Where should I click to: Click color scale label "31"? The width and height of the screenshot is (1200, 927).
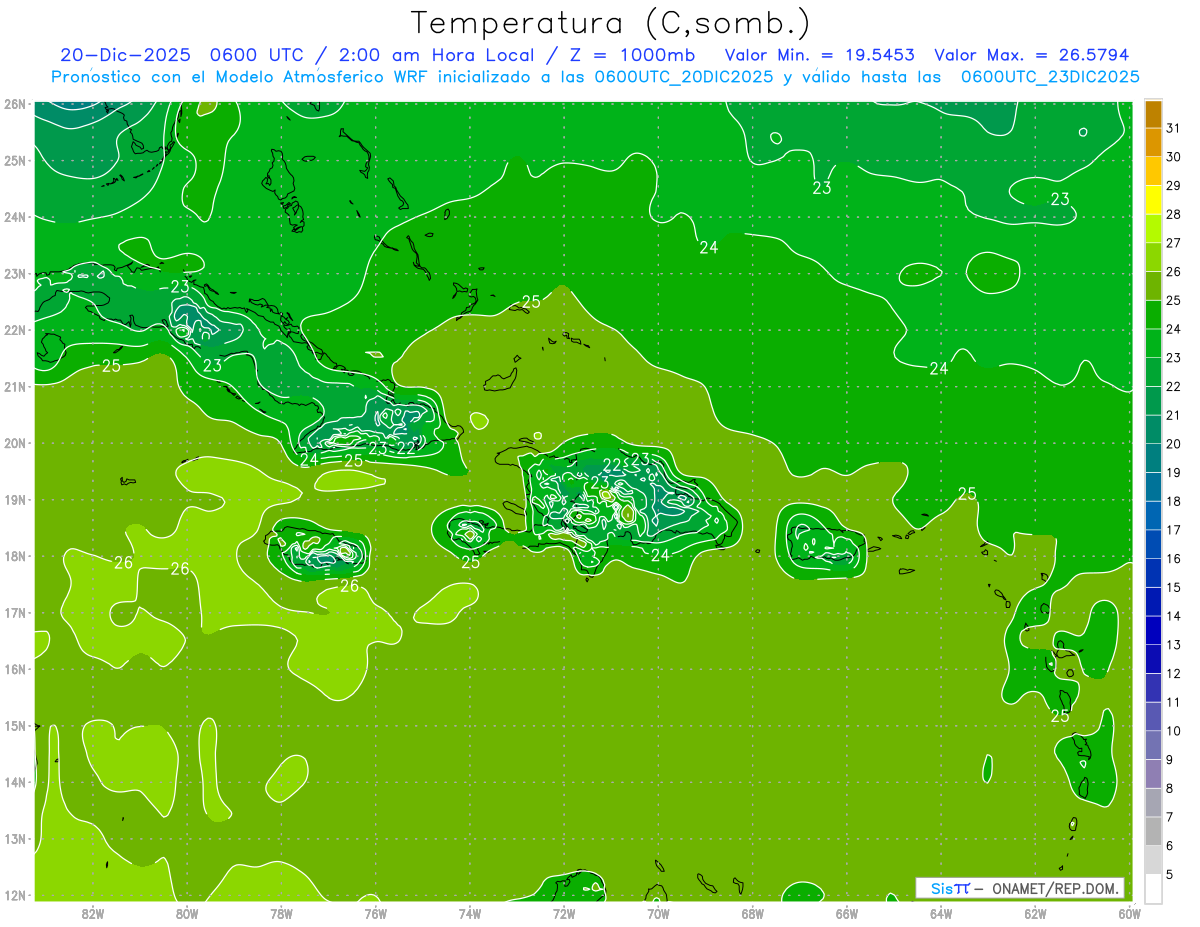point(1173,128)
